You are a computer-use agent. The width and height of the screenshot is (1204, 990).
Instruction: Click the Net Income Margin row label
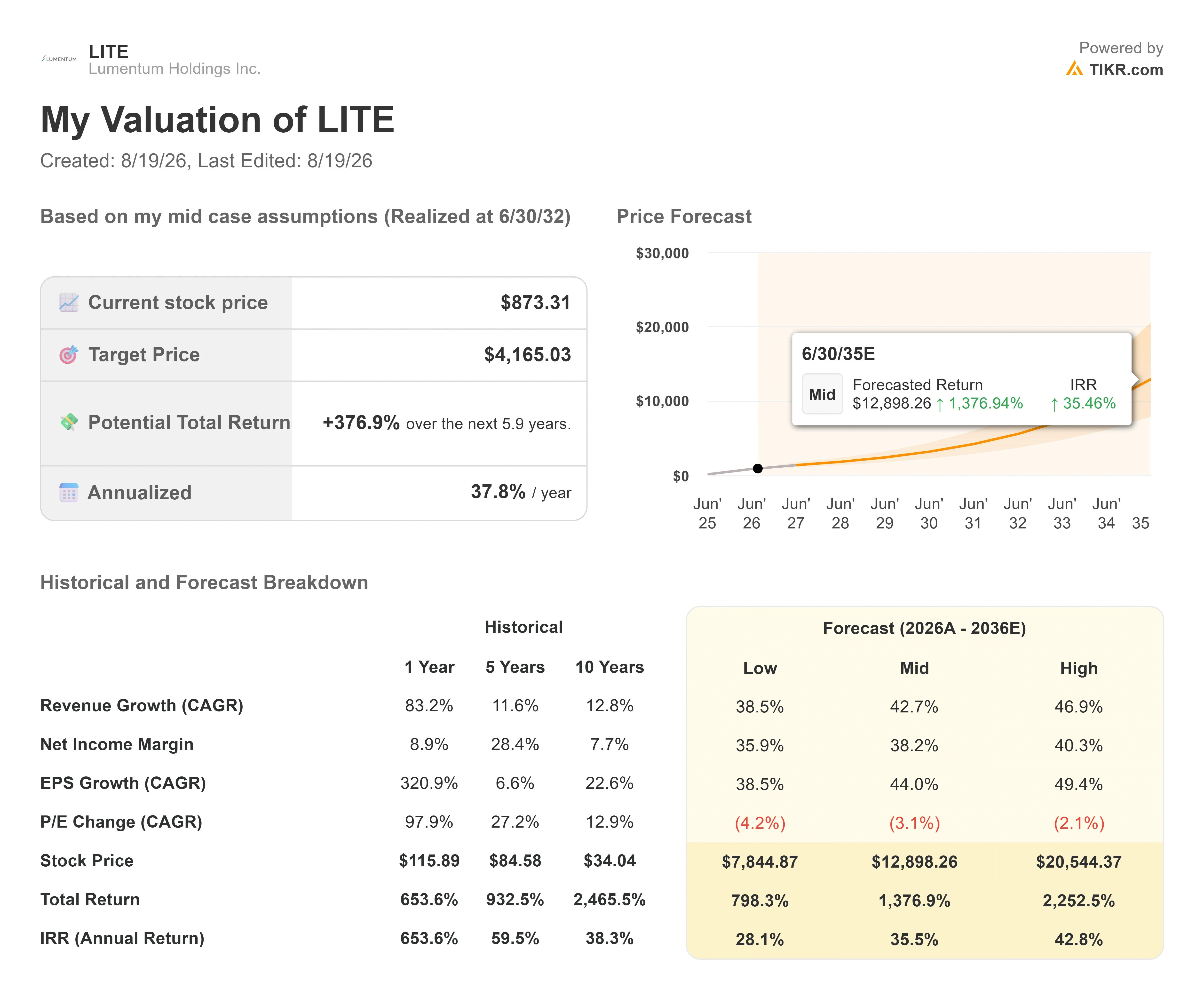tap(117, 745)
